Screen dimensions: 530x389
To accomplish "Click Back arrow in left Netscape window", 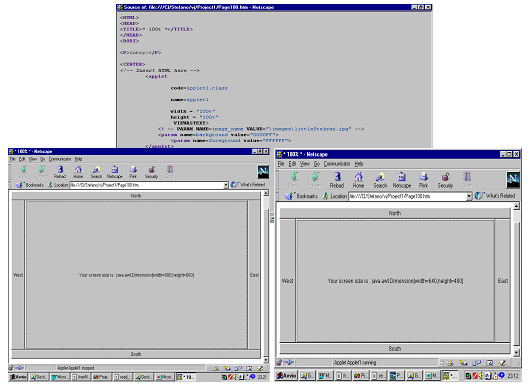I will (23, 172).
